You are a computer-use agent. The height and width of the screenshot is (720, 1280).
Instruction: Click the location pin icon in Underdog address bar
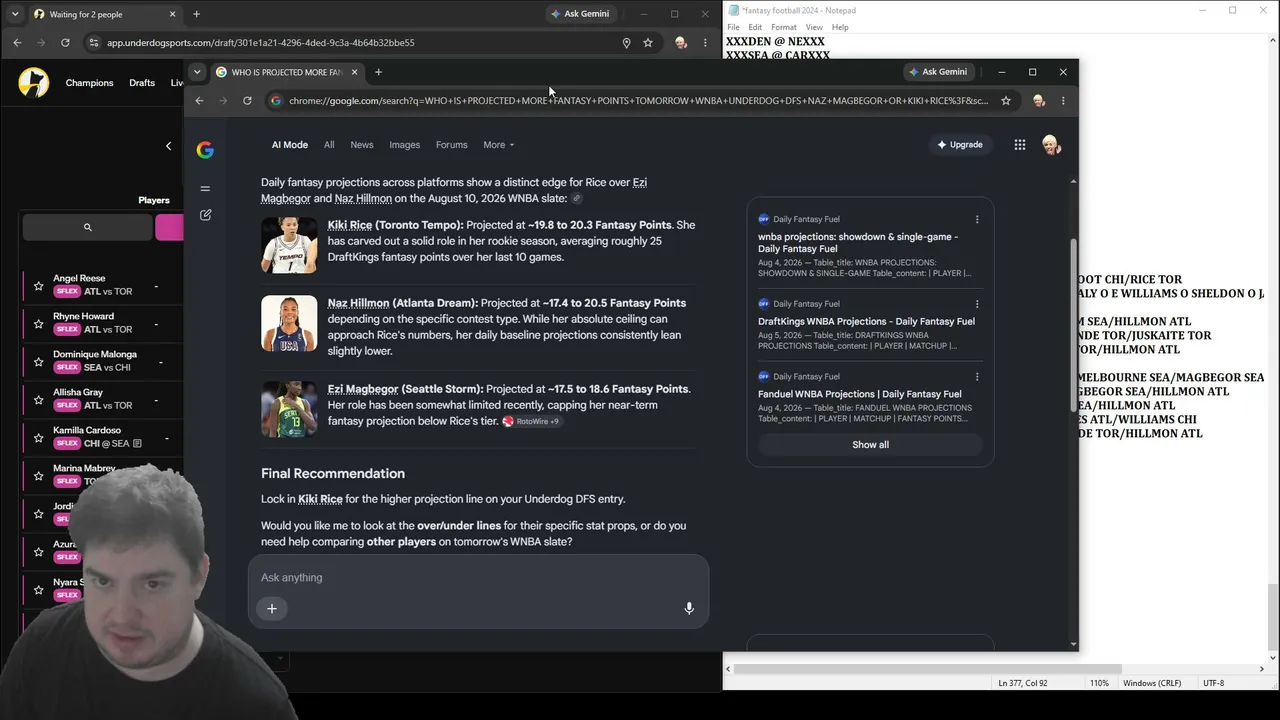tap(626, 43)
